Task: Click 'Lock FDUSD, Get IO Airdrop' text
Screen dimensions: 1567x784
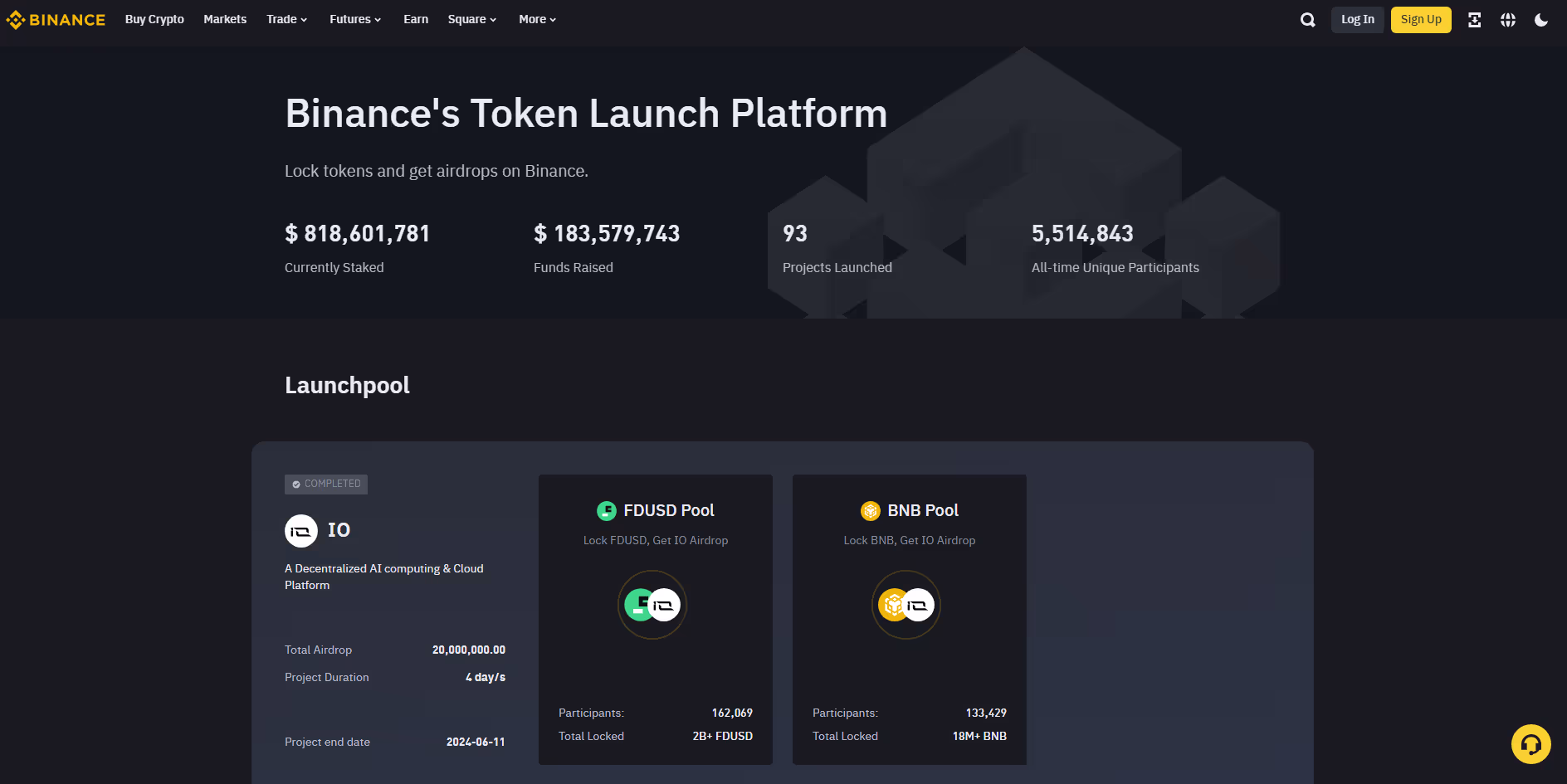Action: point(656,540)
